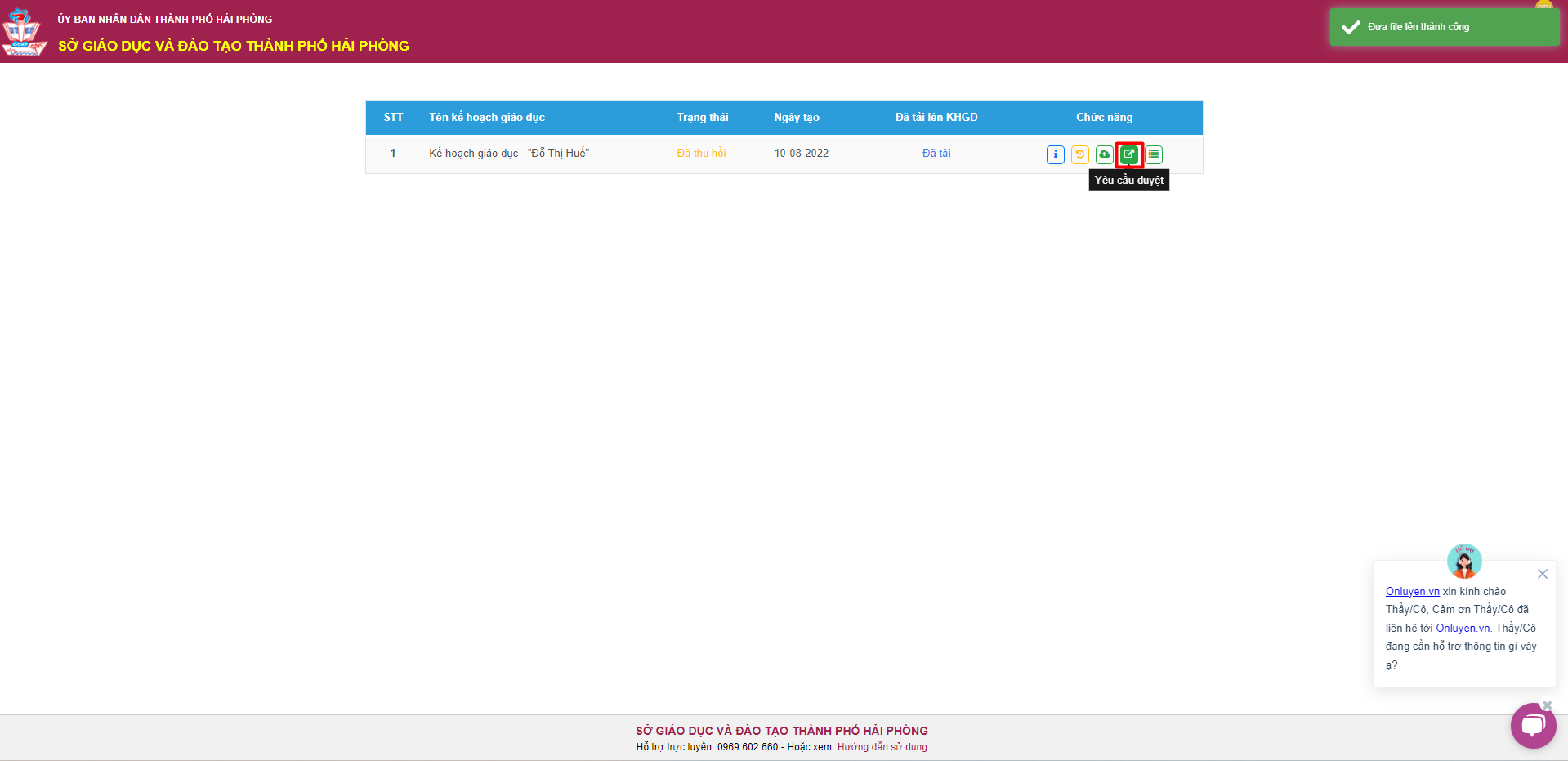Click the support agent avatar
Viewport: 1568px width, 761px height.
pyautogui.click(x=1463, y=562)
